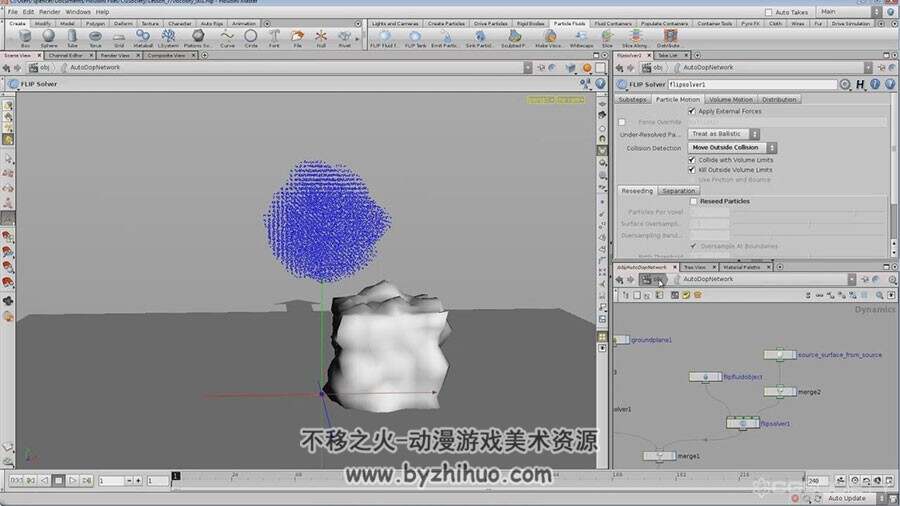Toggle Apply External Forces checkbox

[692, 111]
